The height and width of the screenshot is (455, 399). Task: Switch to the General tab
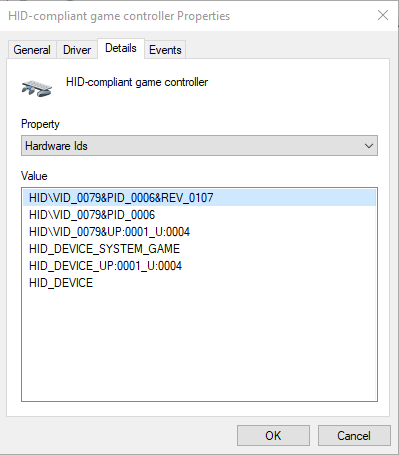click(32, 50)
